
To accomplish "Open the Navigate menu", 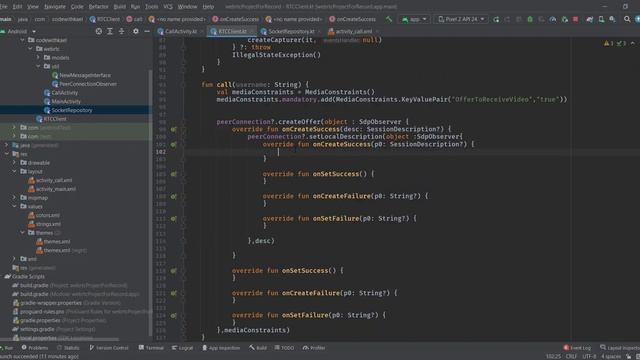I will pos(55,7).
